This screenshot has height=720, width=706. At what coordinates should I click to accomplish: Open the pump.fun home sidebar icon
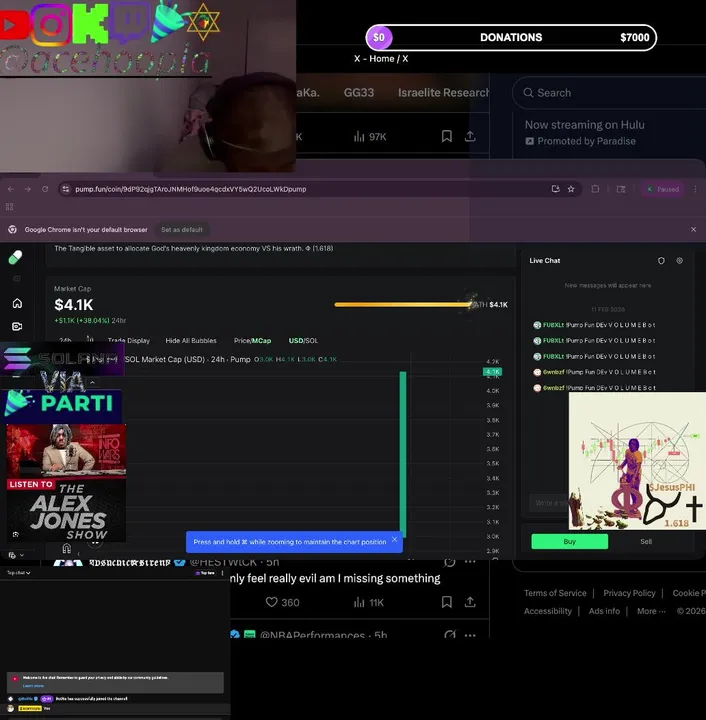pos(17,303)
